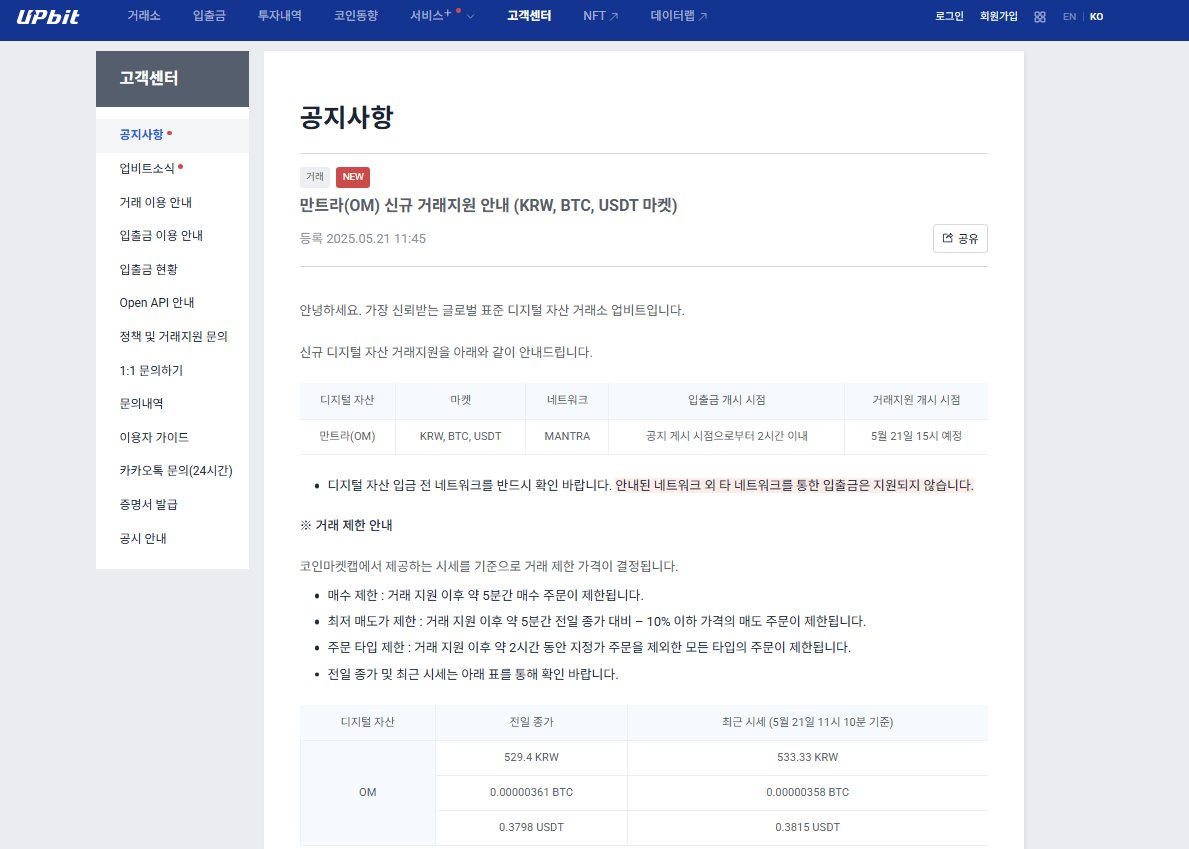Viewport: 1189px width, 849px height.
Task: Click the ※ 거래 제한 안내 heading
Action: point(347,525)
